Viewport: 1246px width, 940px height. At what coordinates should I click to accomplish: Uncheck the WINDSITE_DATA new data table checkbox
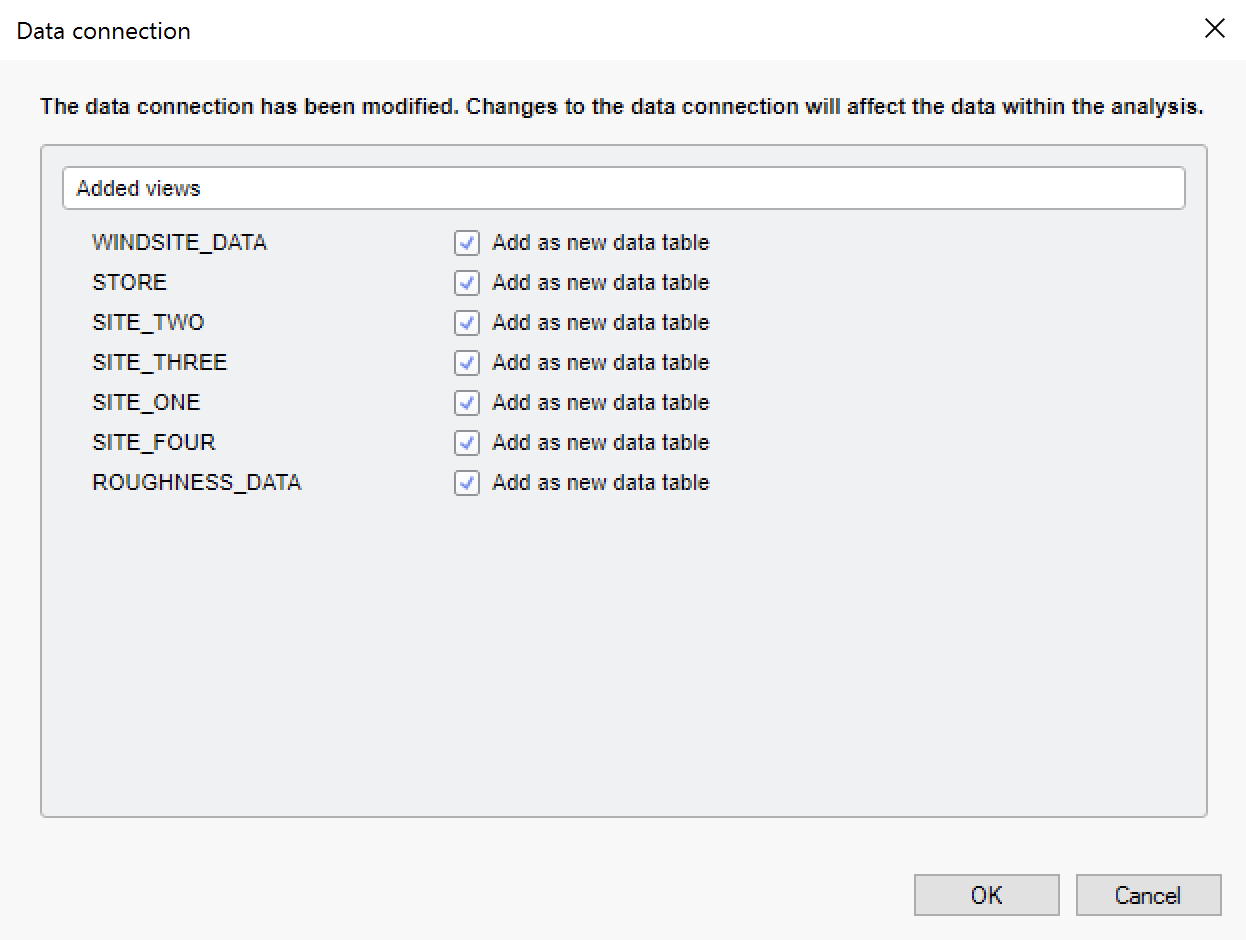[467, 243]
